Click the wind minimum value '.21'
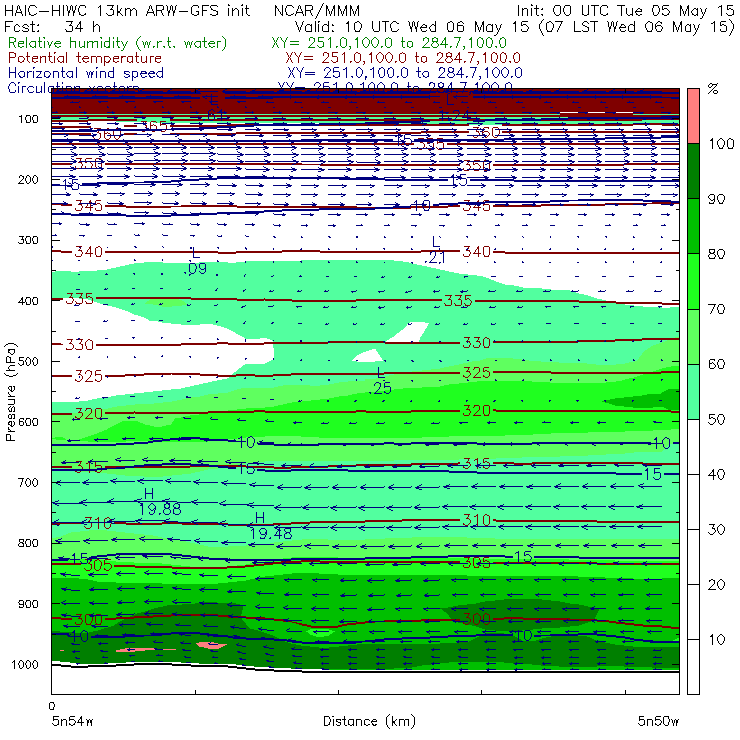 [x=436, y=257]
